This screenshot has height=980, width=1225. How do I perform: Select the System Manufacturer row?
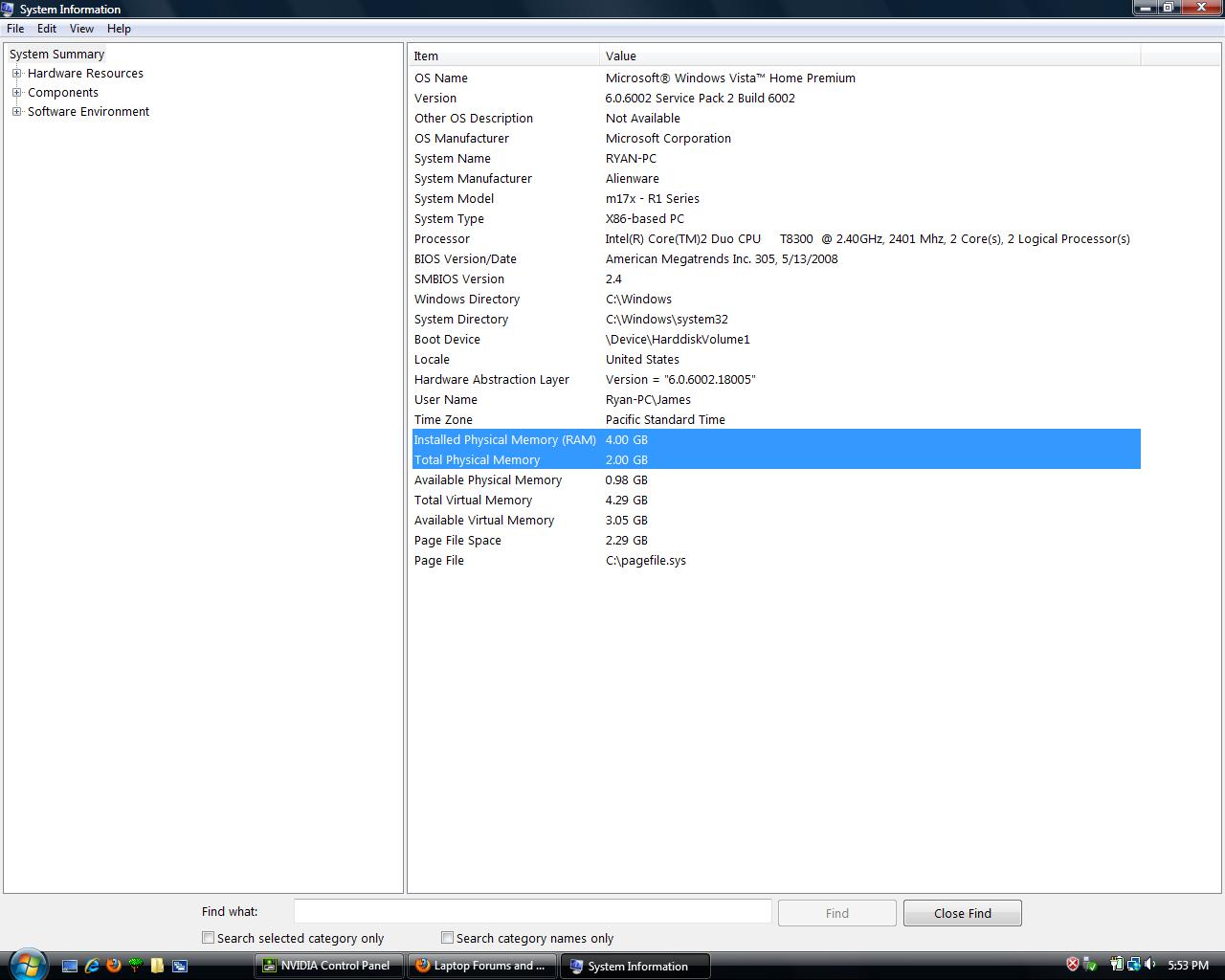coord(776,179)
